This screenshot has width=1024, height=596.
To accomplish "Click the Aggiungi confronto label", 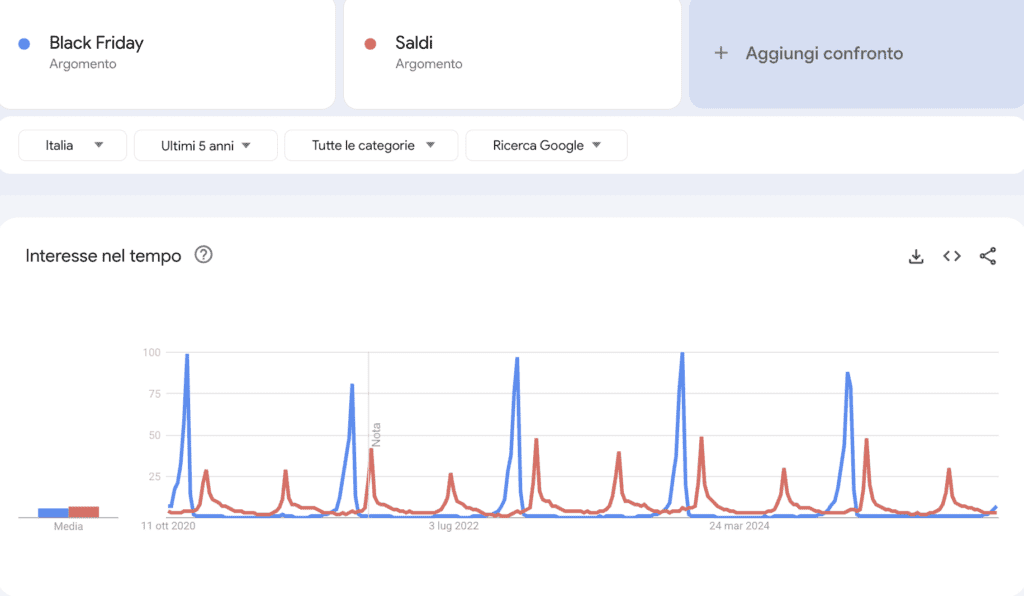I will pos(824,53).
